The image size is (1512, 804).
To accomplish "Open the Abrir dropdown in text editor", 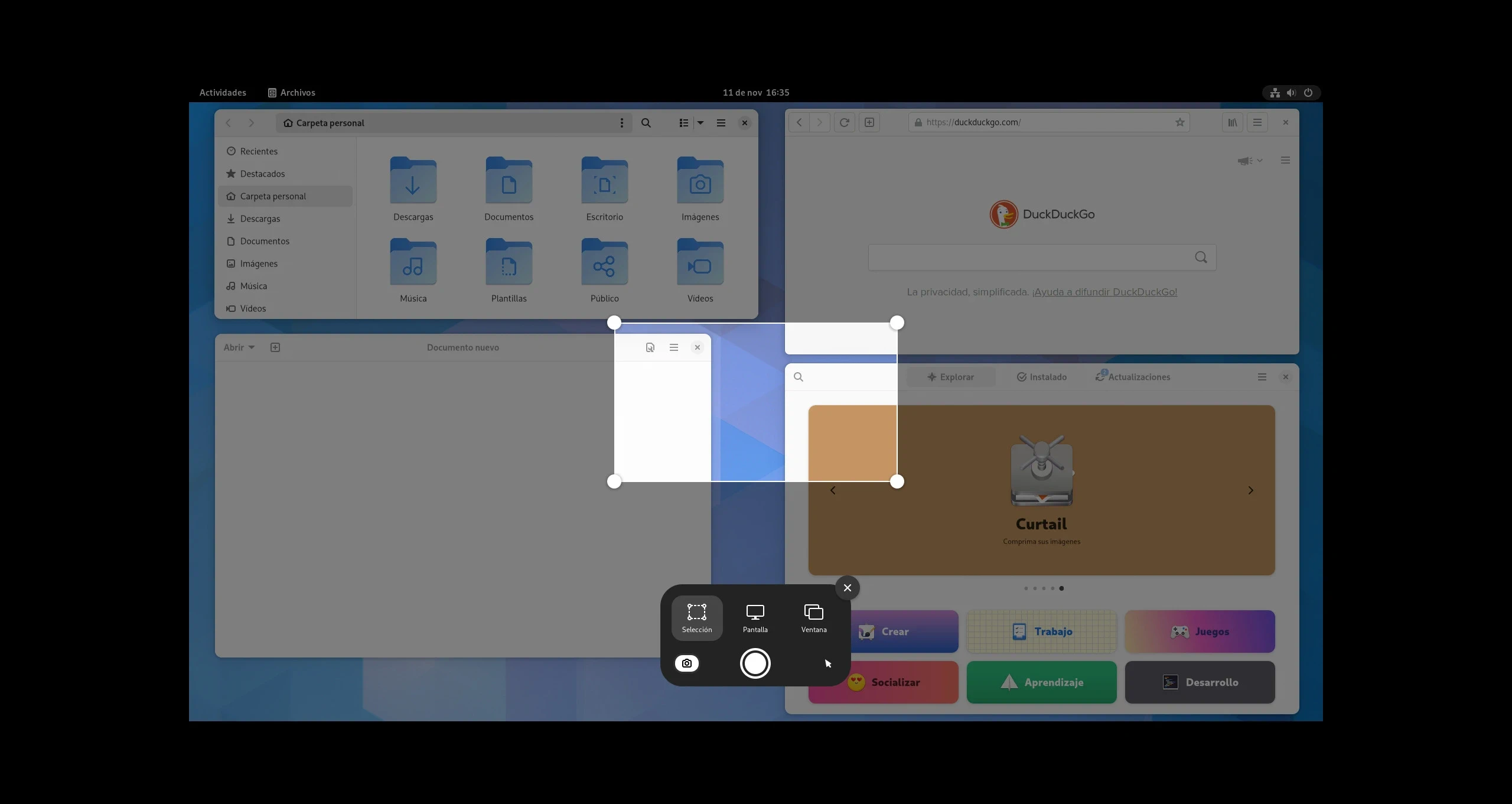I will point(239,347).
